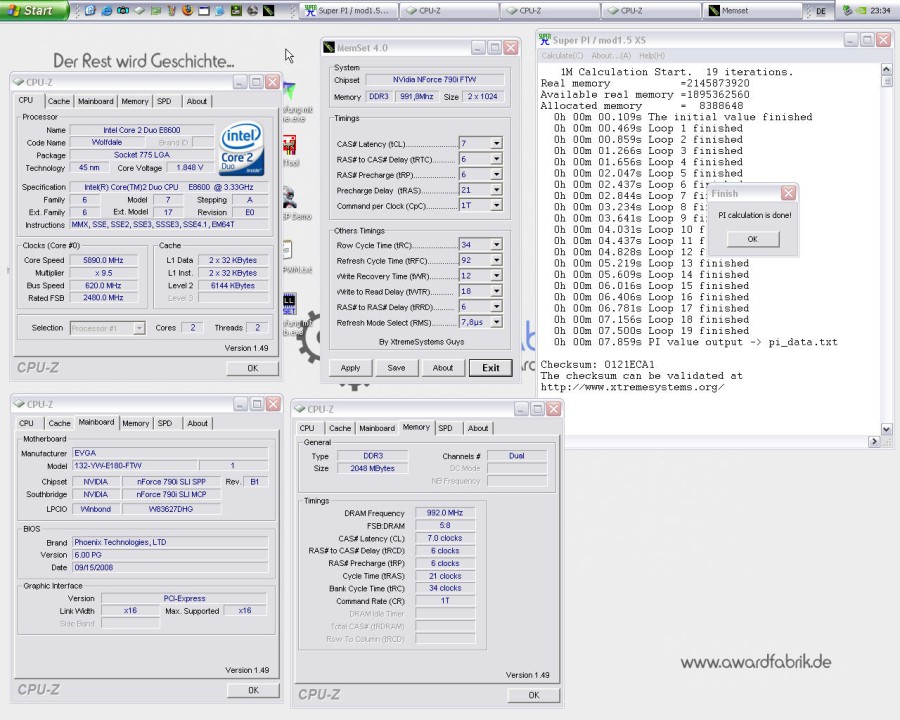
Task: Open the About tab in top CPU-Z window
Action: click(x=197, y=101)
